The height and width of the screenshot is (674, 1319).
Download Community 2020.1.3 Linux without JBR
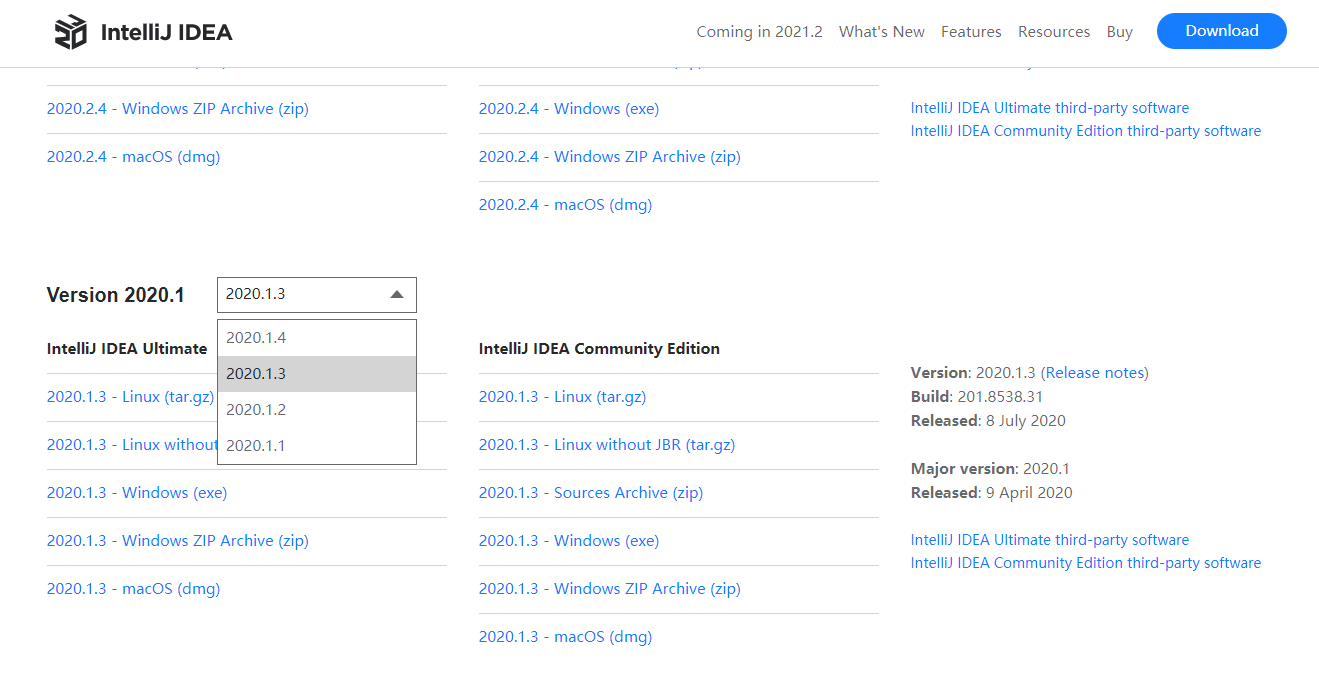(607, 445)
